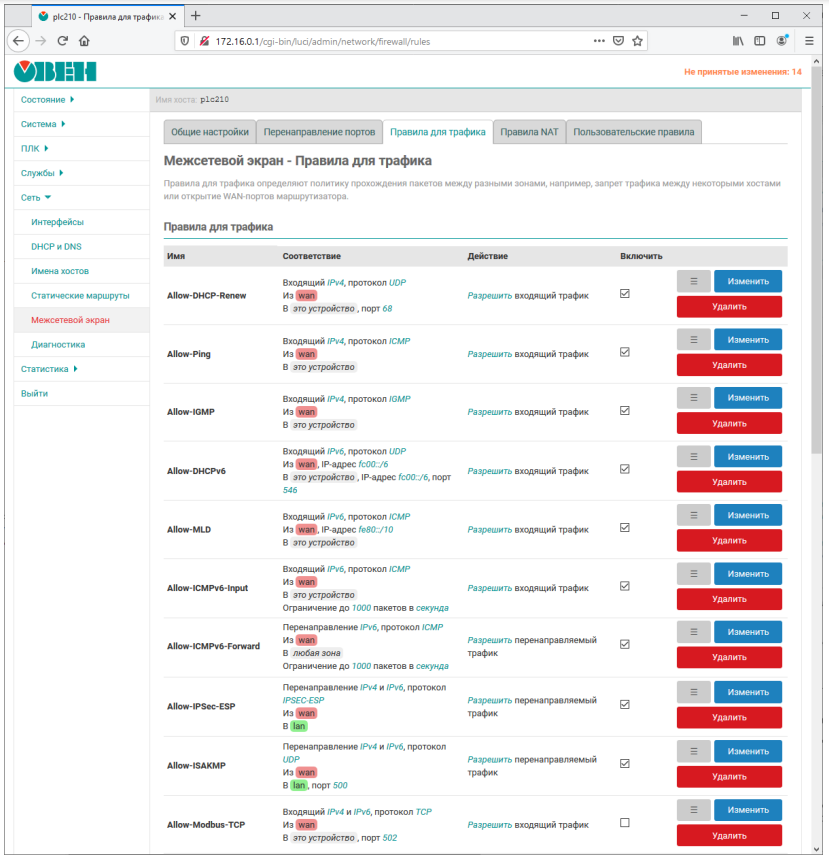Screen dimensions: 829x860
Task: Enable the Allow-Modbus-TCP rule checkbox
Action: click(x=625, y=822)
